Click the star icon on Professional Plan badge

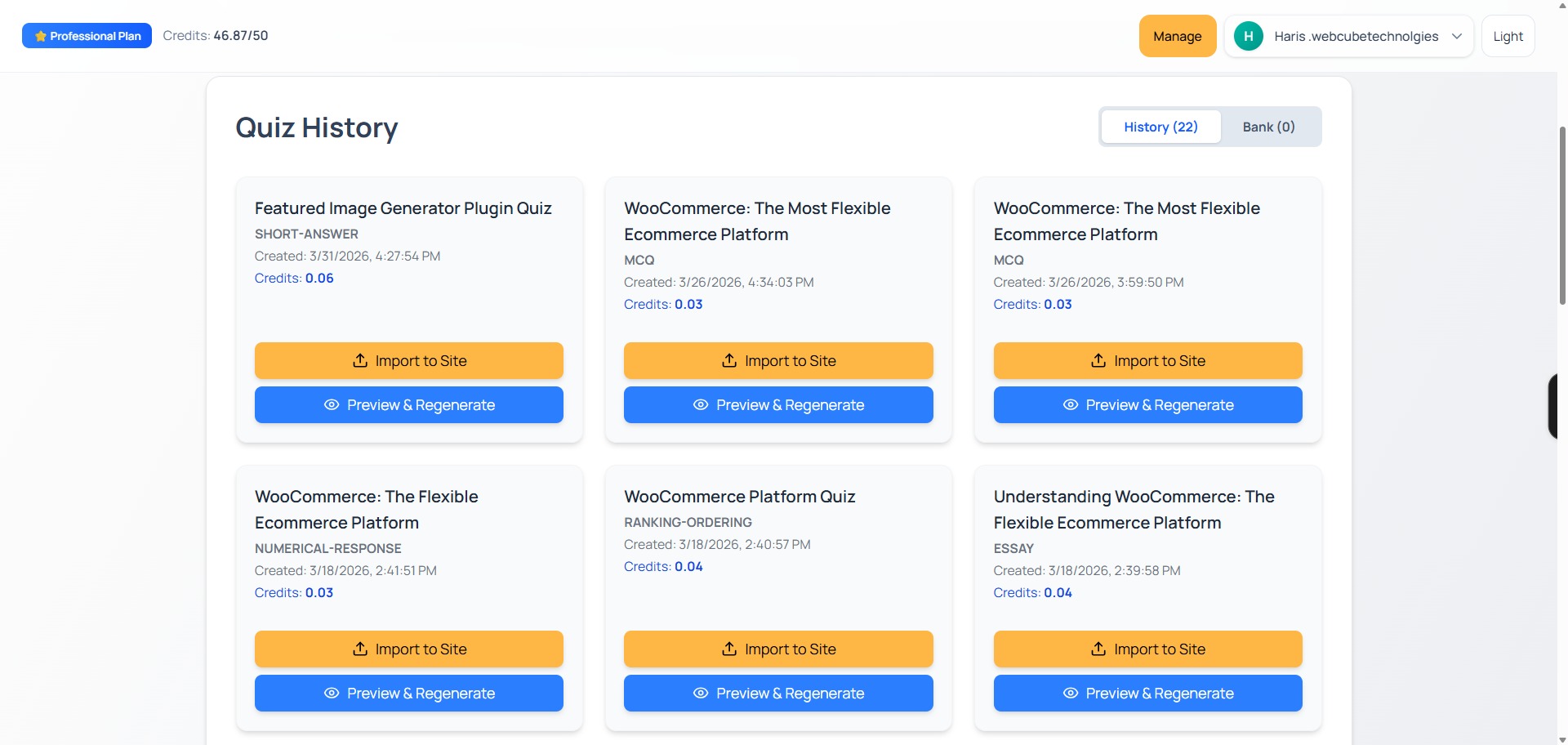click(40, 36)
